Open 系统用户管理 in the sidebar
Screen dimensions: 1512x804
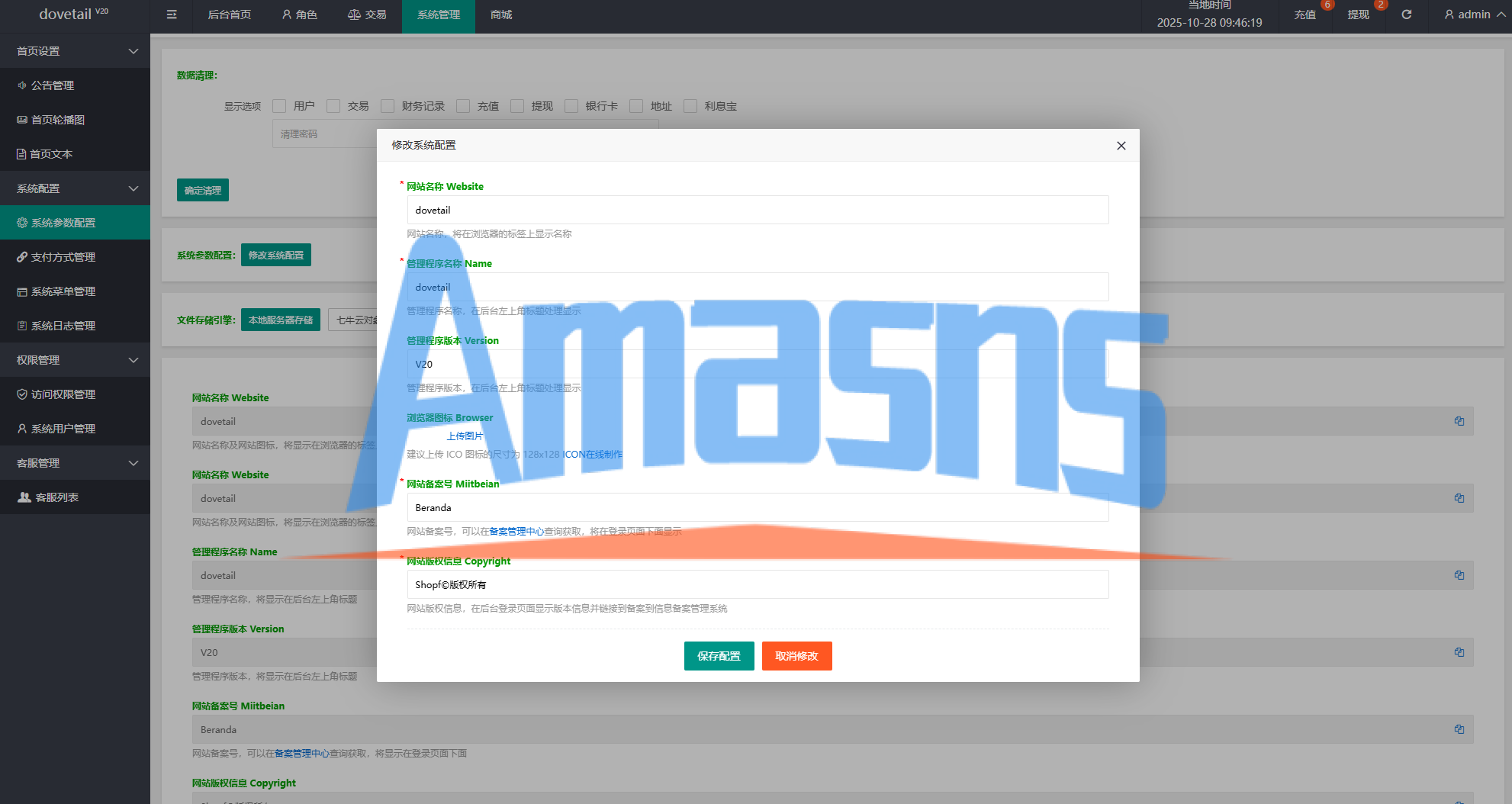[75, 429]
